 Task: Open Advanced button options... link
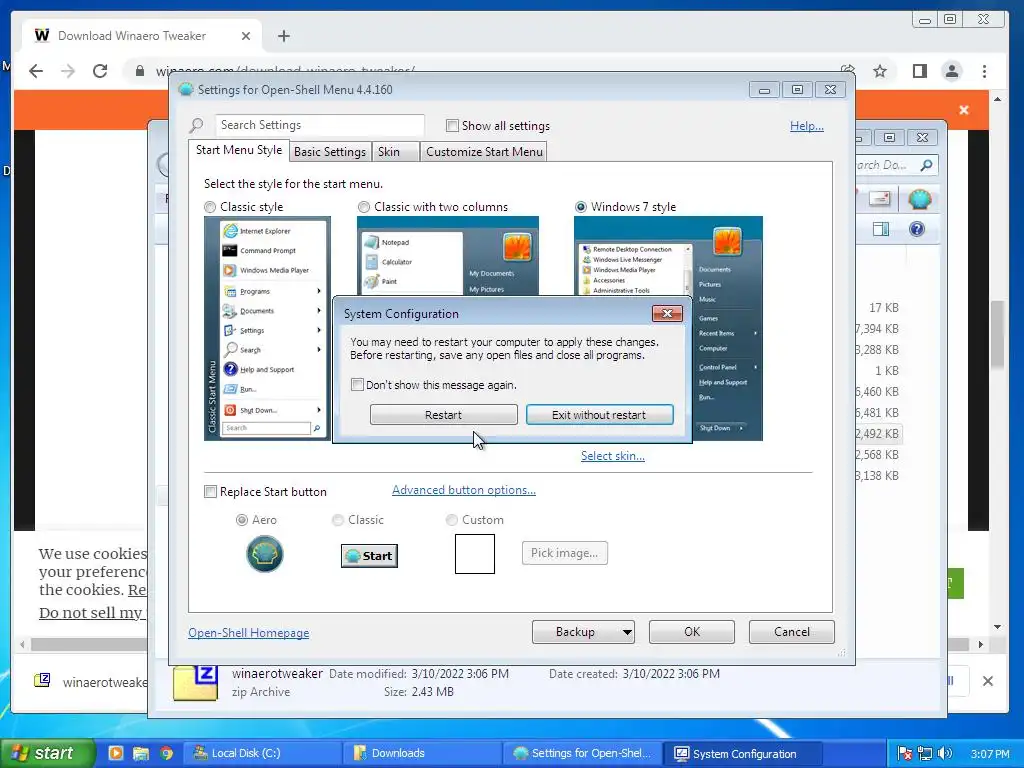tap(464, 490)
